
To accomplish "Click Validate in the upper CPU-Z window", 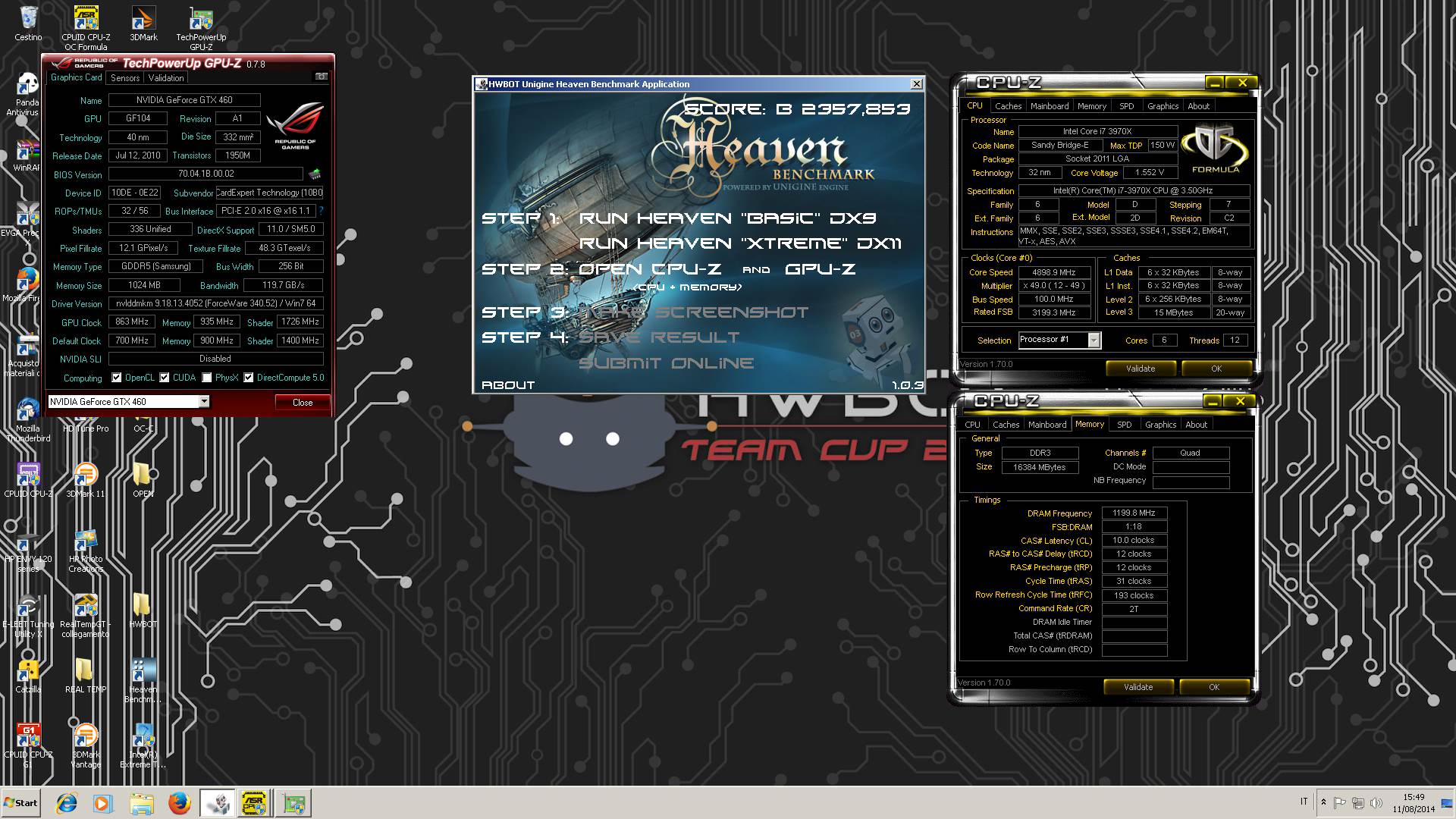I will click(x=1141, y=369).
